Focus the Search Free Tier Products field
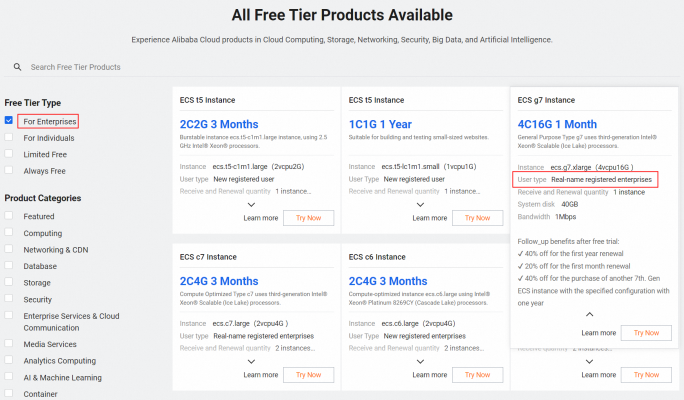 342,67
